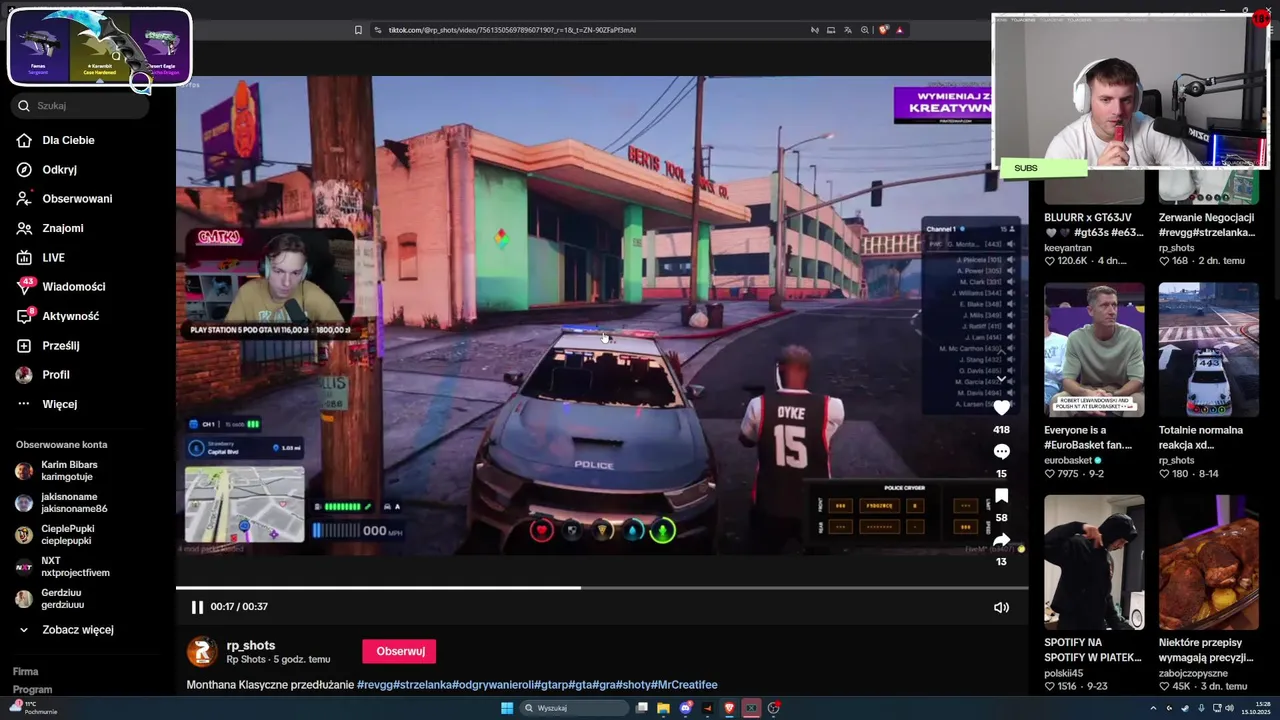This screenshot has width=1280, height=720.
Task: Open Totalnie normalna reakcja video thumbnail
Action: coord(1208,349)
